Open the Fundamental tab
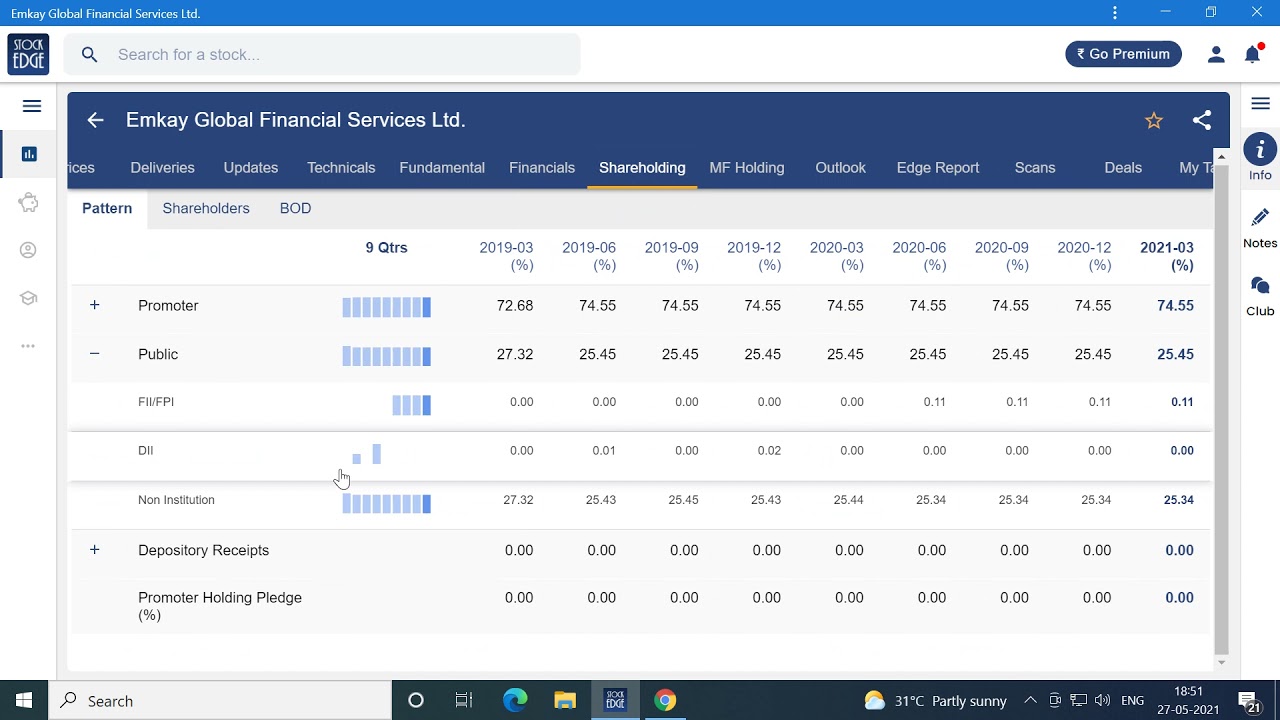1280x720 pixels. tap(442, 168)
